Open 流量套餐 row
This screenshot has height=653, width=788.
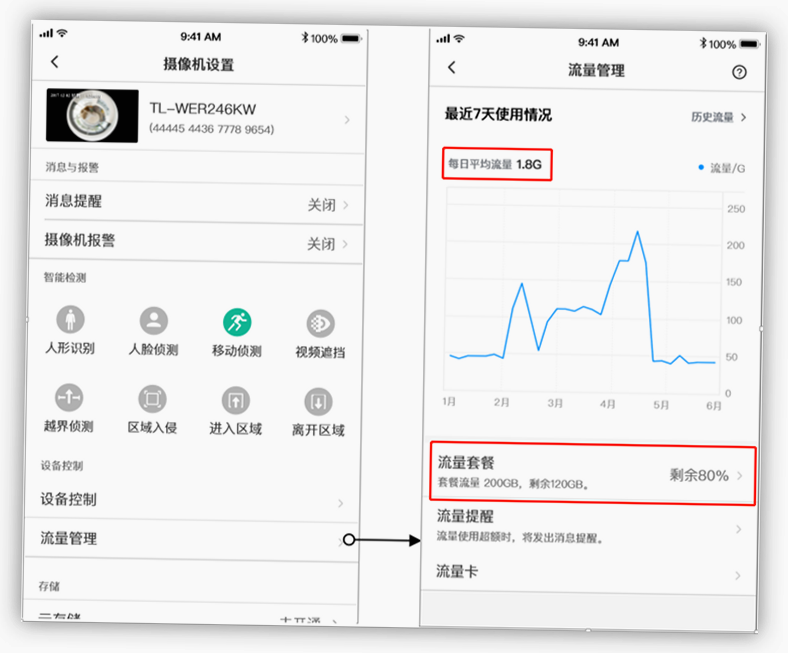tap(593, 473)
